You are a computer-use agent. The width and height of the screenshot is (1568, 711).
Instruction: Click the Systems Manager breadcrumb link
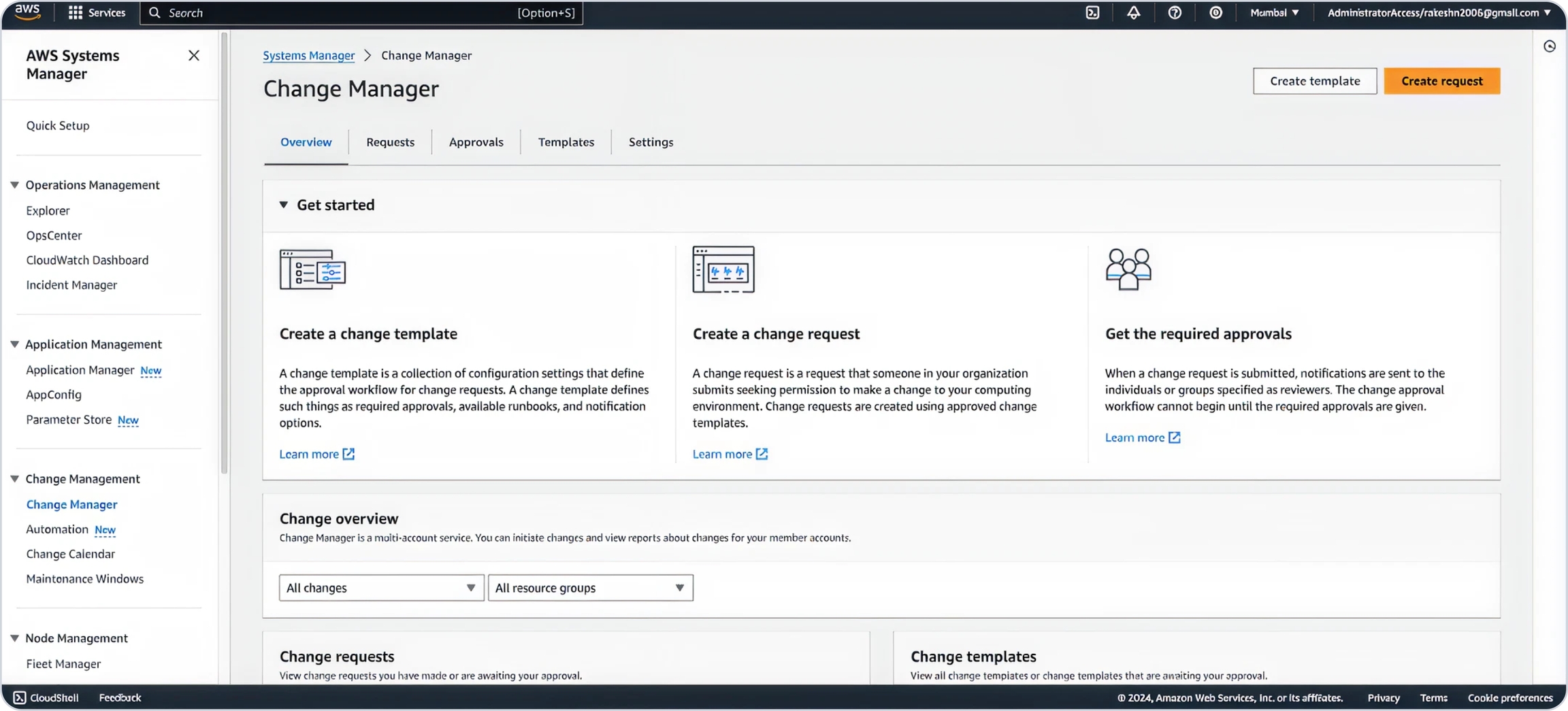coord(308,56)
